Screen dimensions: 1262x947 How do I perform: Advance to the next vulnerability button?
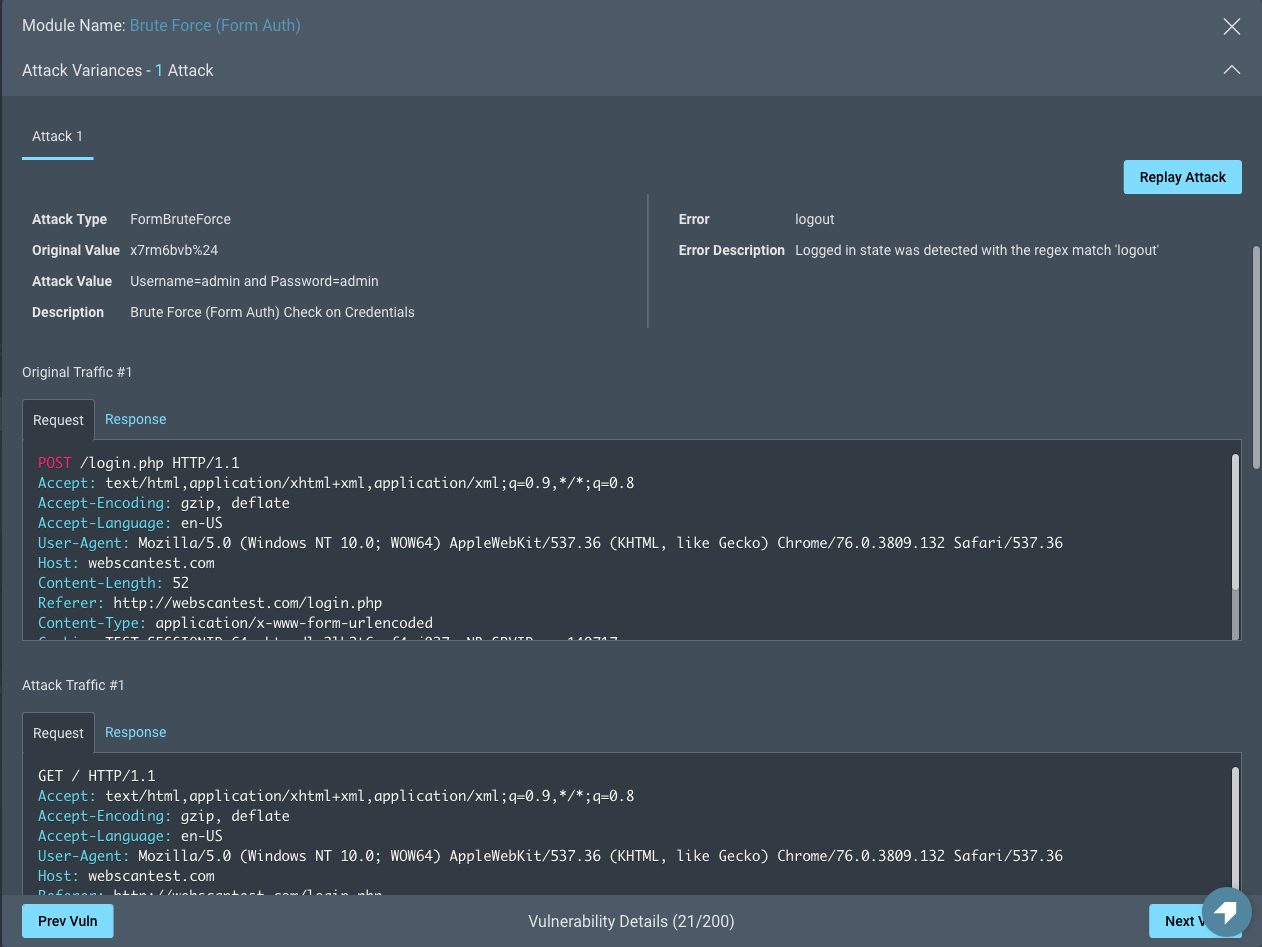[x=1180, y=921]
